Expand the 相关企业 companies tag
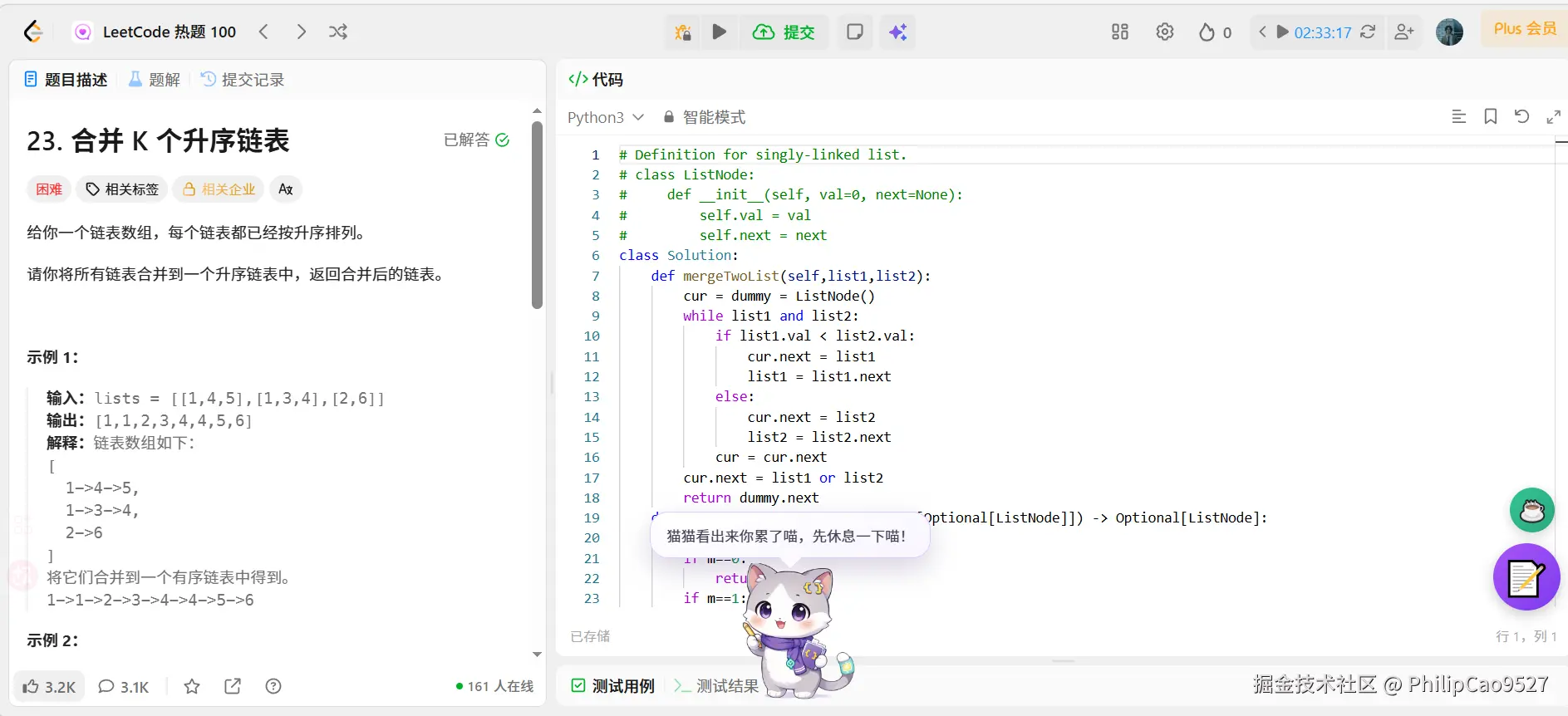Screen dimensions: 1568x716 tap(219, 189)
